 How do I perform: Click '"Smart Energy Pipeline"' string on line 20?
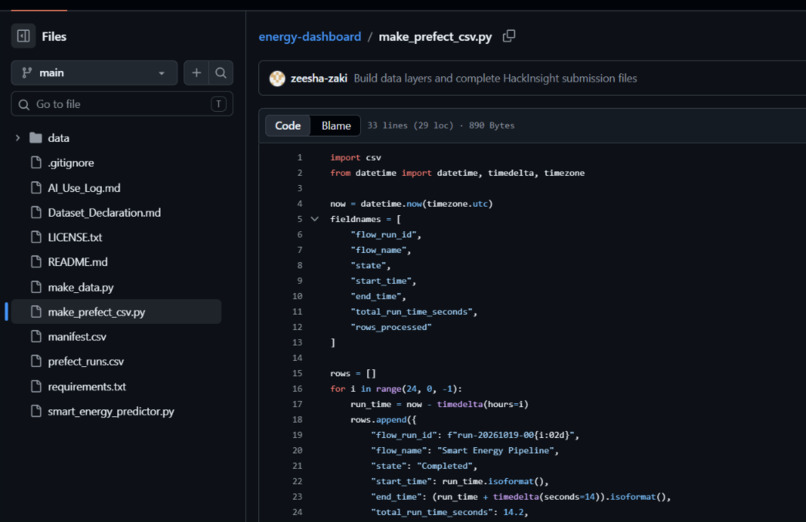click(x=496, y=451)
